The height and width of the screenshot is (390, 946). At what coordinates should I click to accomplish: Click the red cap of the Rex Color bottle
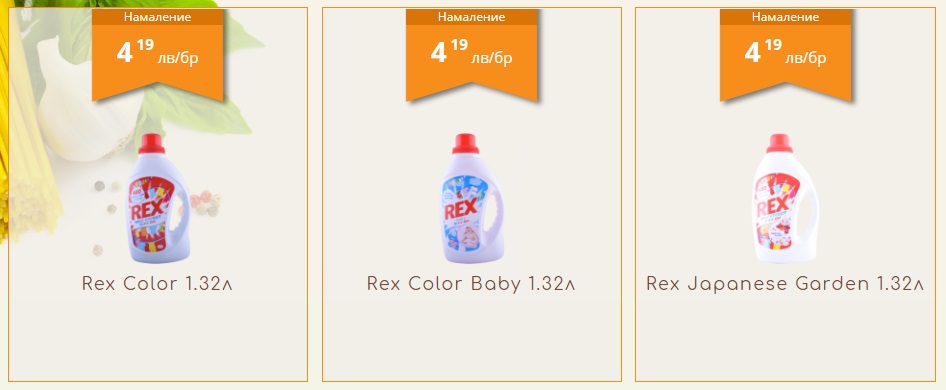coord(151,144)
